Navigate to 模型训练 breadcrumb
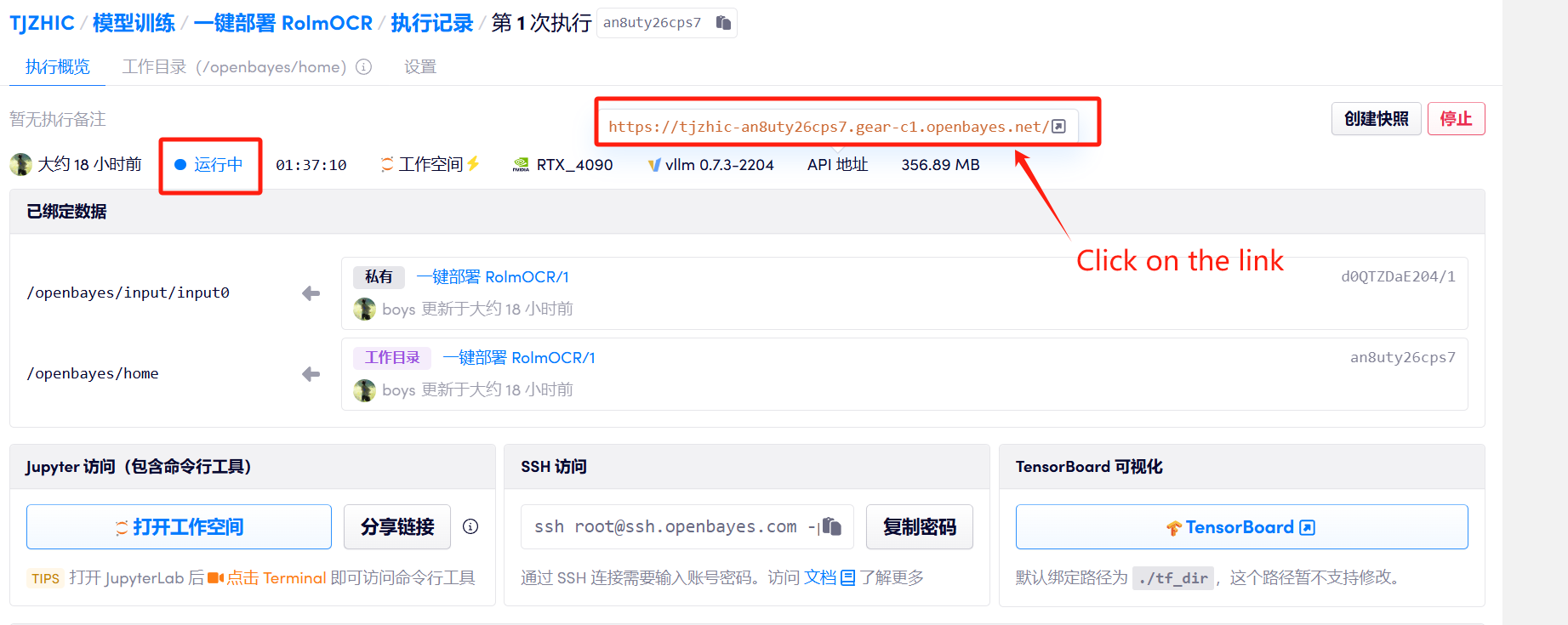The height and width of the screenshot is (625, 1568). click(134, 23)
